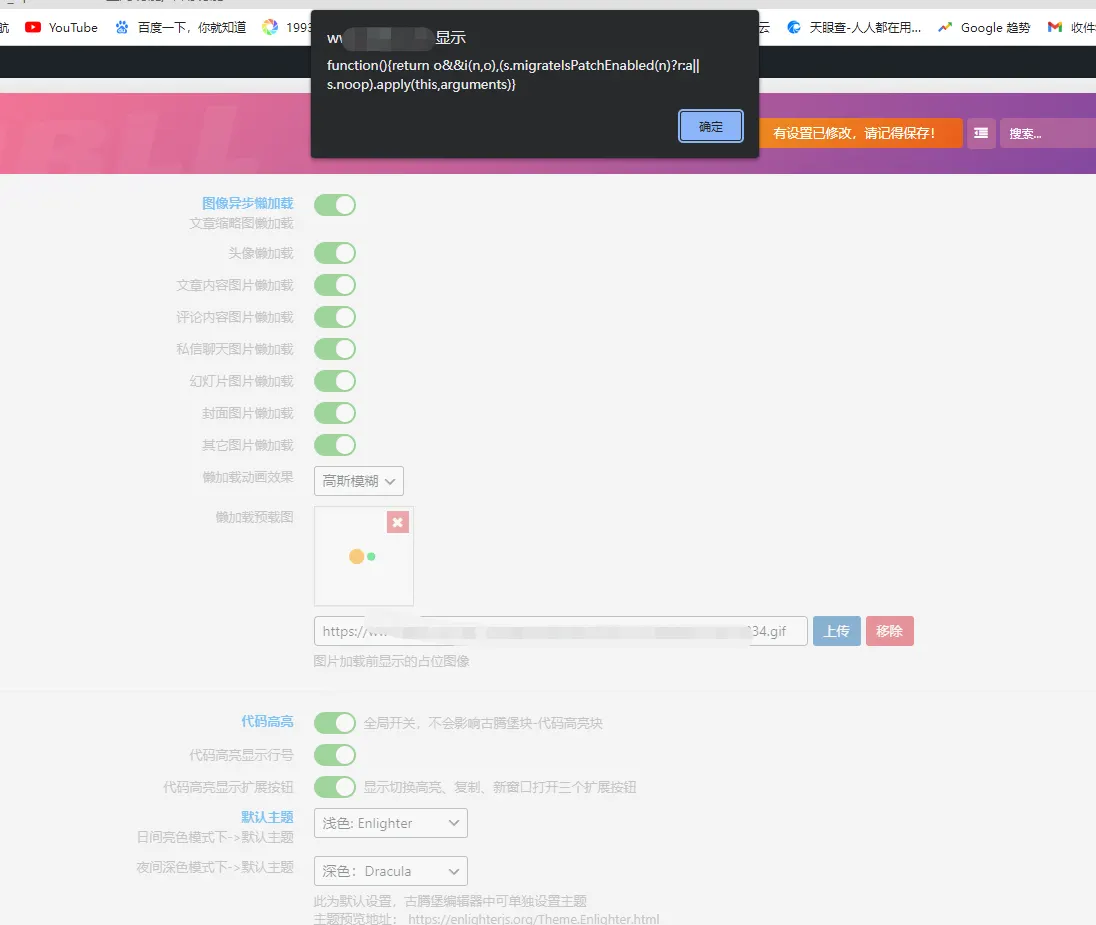Toggle 私信聊天图片懒加载 switch
1096x925 pixels.
335,349
